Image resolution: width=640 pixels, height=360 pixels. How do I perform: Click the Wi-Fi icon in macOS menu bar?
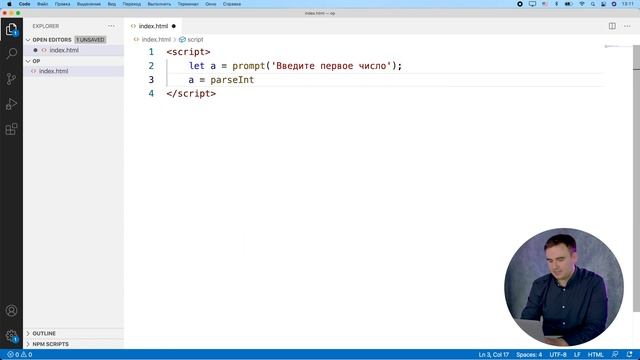[x=582, y=4]
